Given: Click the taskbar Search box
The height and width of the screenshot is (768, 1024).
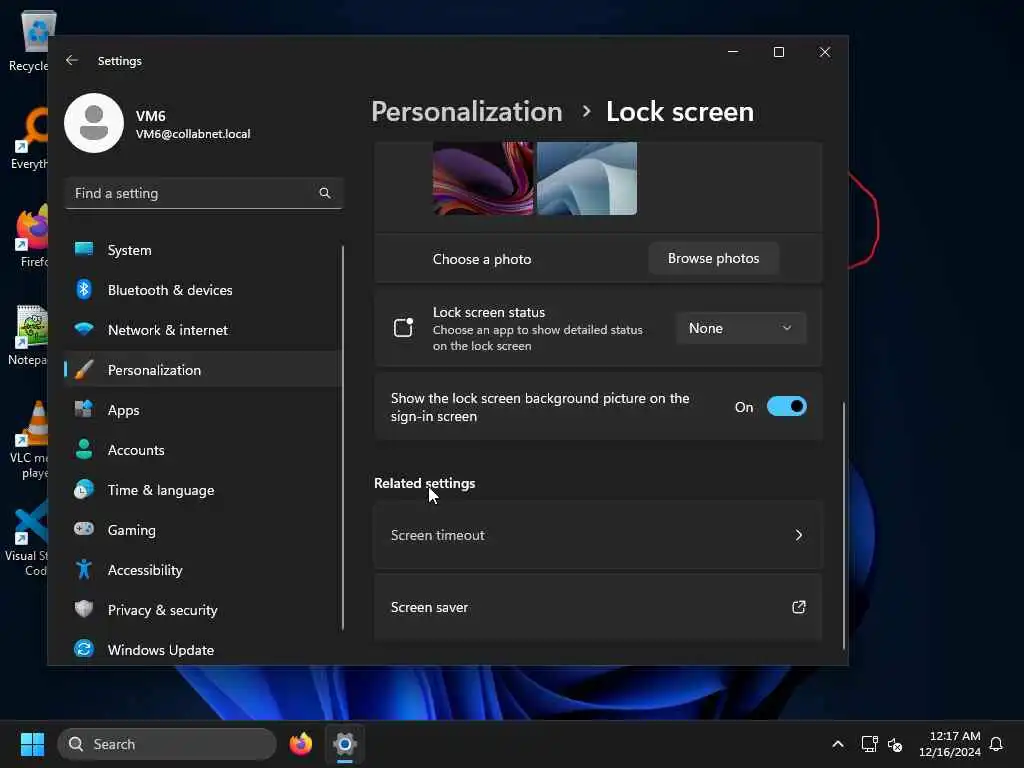Looking at the screenshot, I should point(167,744).
